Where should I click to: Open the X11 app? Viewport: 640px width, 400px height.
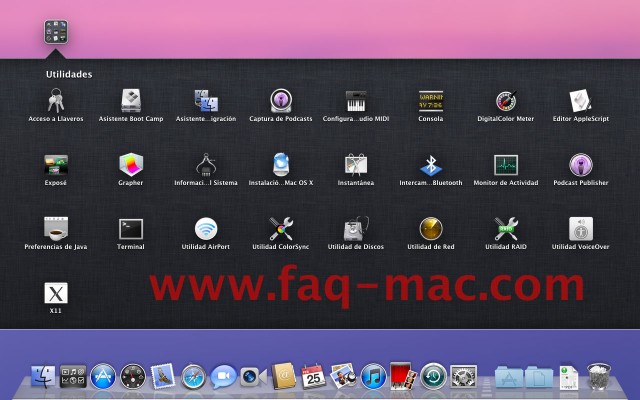tap(56, 293)
